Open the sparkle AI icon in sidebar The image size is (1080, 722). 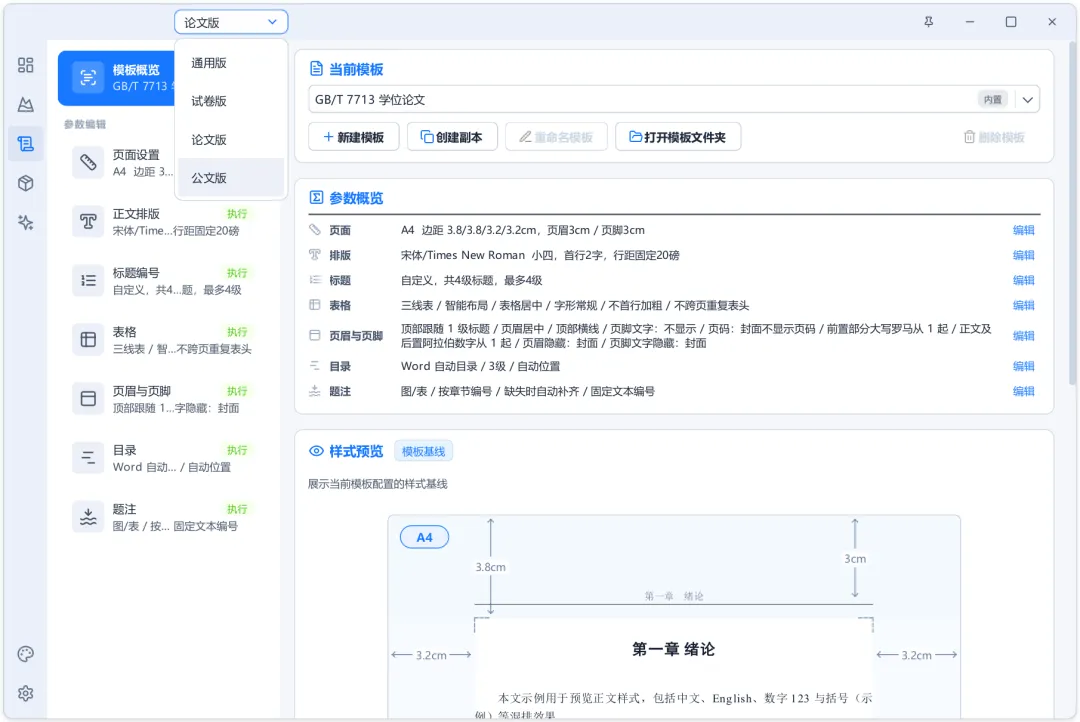pos(25,222)
